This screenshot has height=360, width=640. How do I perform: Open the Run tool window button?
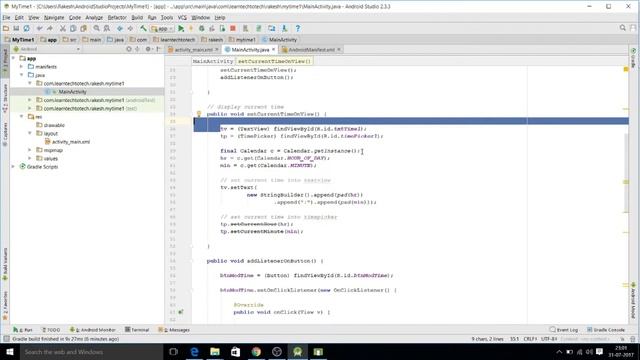click(23, 329)
